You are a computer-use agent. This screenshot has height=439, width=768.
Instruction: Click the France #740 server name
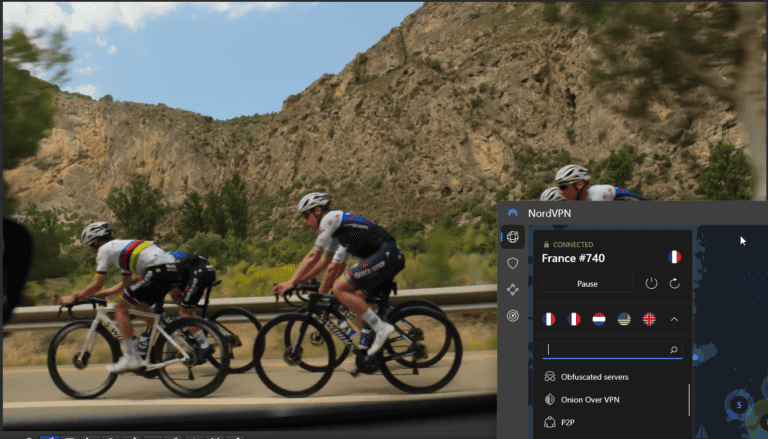[573, 258]
